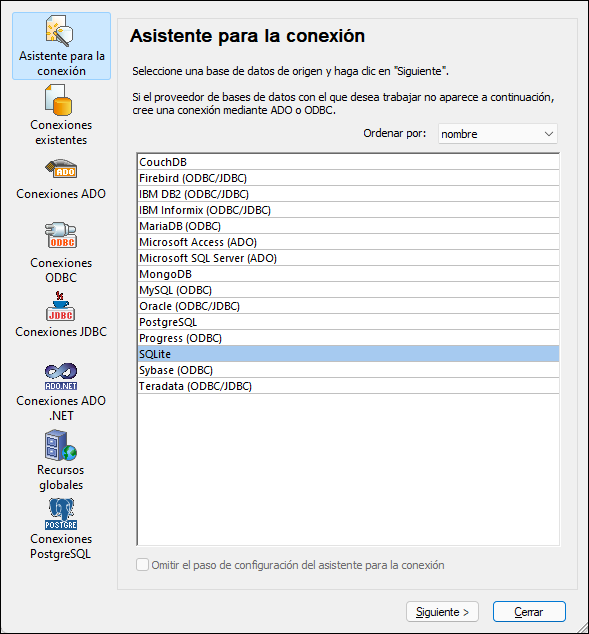Open the nombre sort combo box
The image size is (589, 634).
tap(498, 134)
